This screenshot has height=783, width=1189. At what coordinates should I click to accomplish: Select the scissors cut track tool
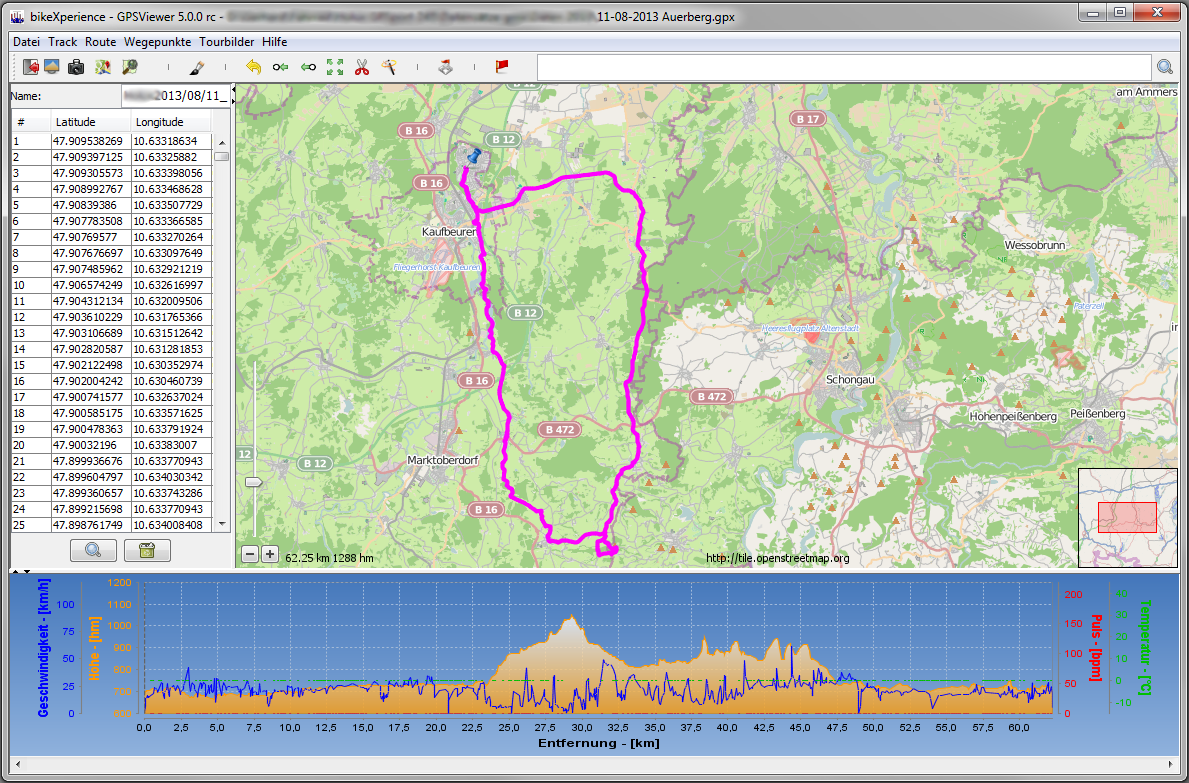(362, 67)
